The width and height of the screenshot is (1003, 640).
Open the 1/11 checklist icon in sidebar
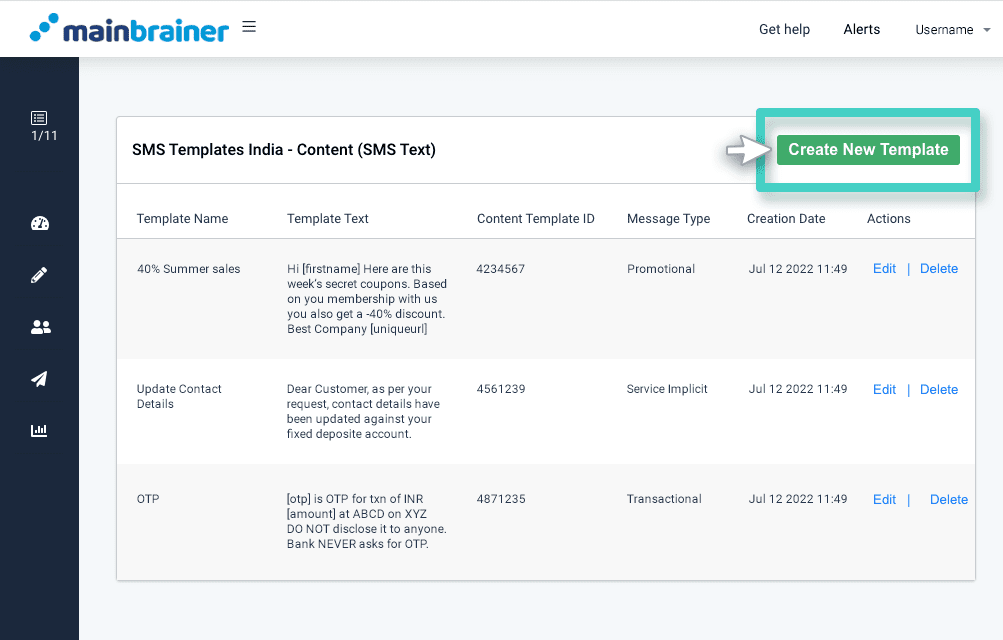39,118
